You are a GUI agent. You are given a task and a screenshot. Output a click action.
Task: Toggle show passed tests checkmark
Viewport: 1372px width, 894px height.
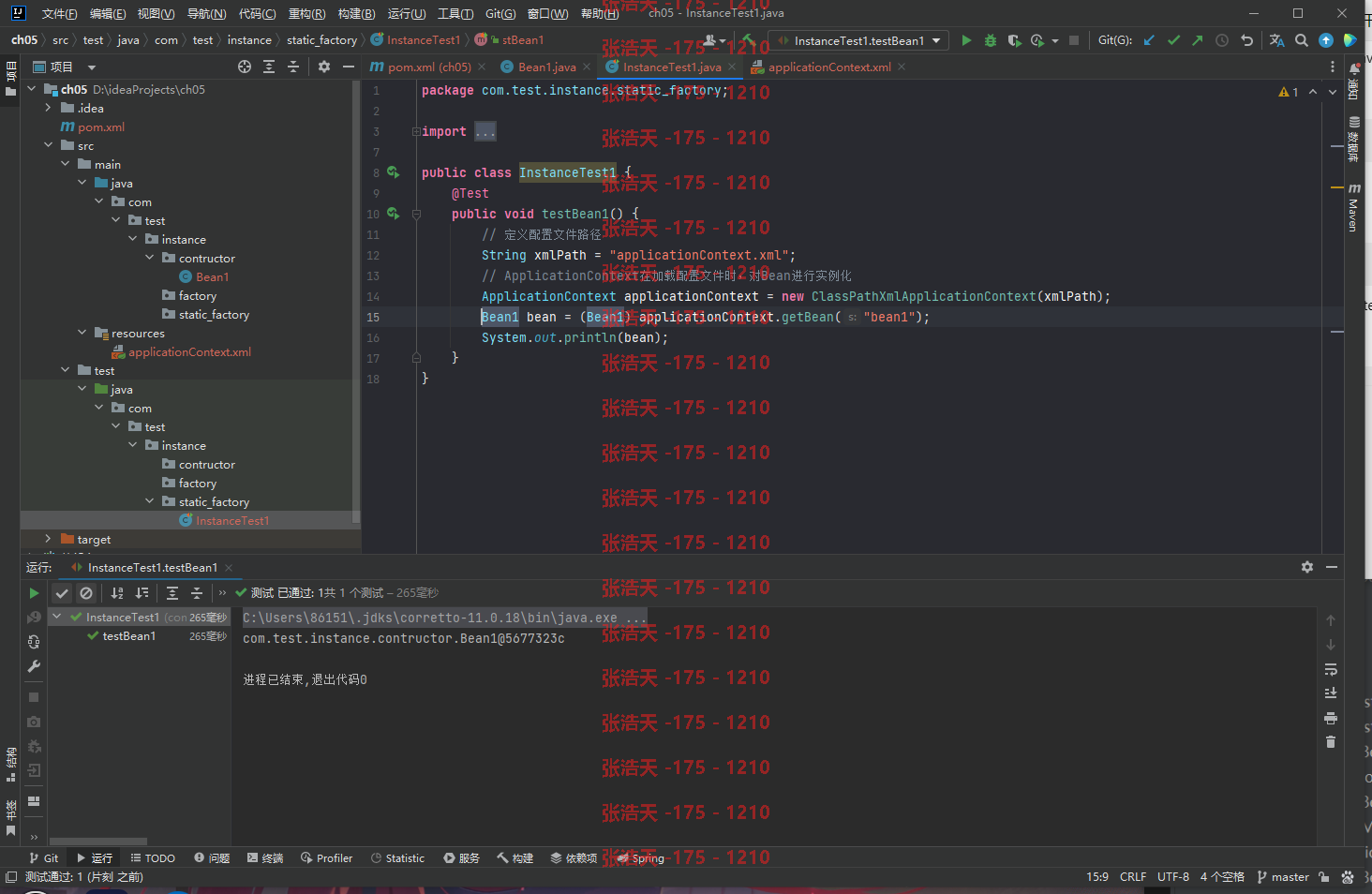coord(62,593)
